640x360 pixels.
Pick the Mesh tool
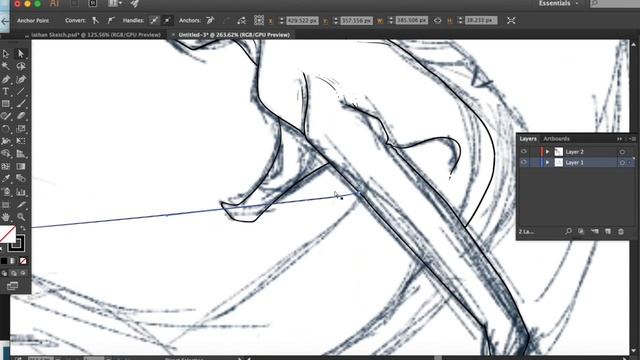(x=6, y=167)
